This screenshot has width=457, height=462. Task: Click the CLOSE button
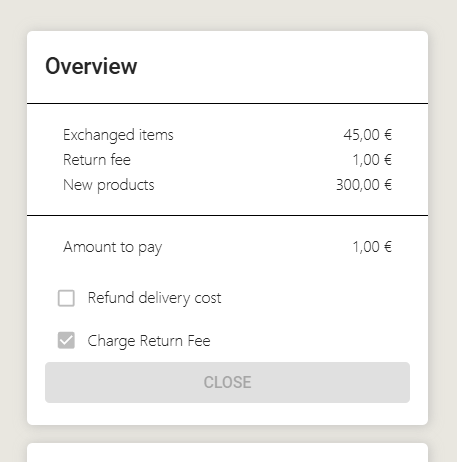pyautogui.click(x=227, y=382)
